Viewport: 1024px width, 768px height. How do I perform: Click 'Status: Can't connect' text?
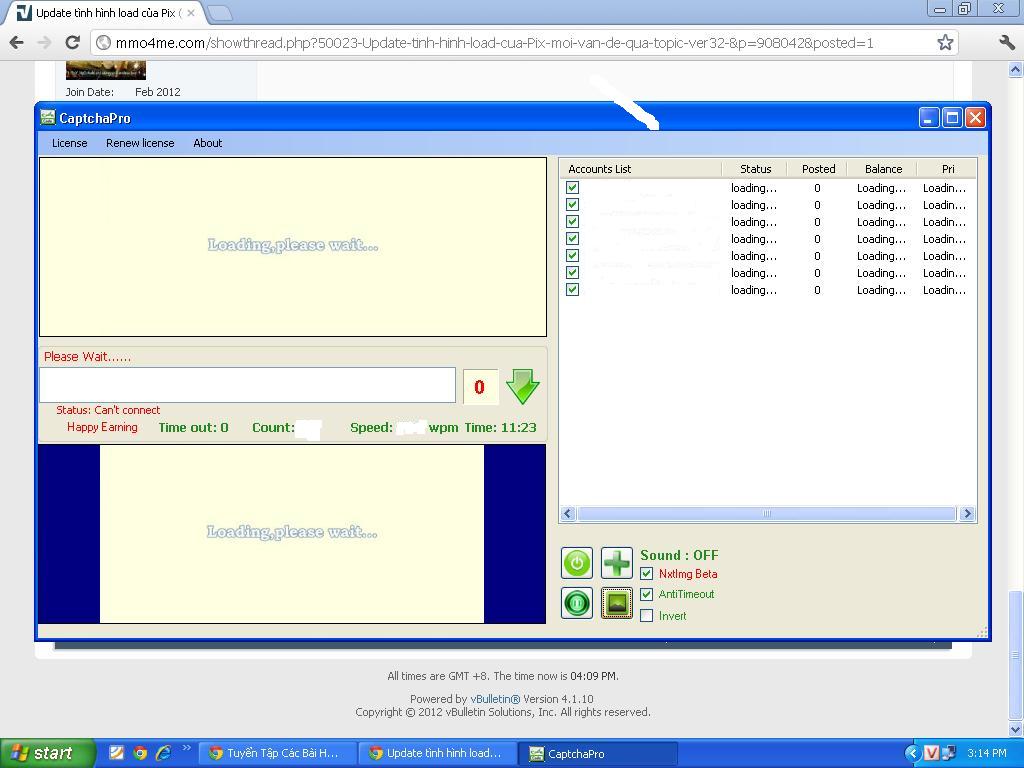tap(108, 410)
